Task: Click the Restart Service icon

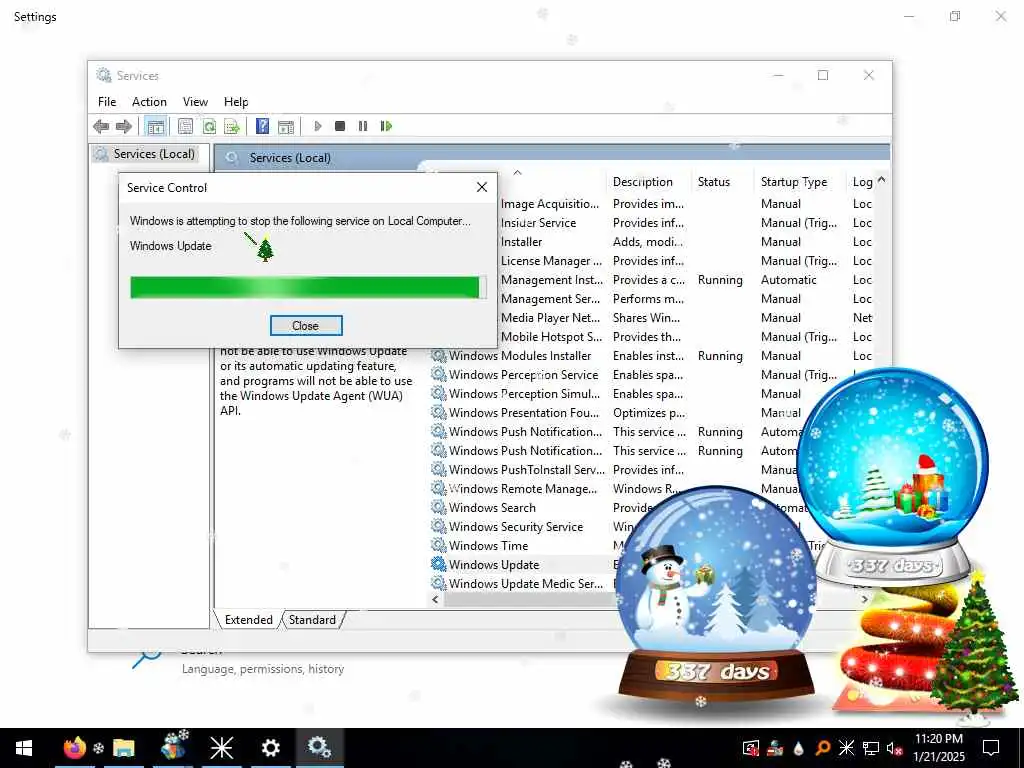Action: coord(386,126)
